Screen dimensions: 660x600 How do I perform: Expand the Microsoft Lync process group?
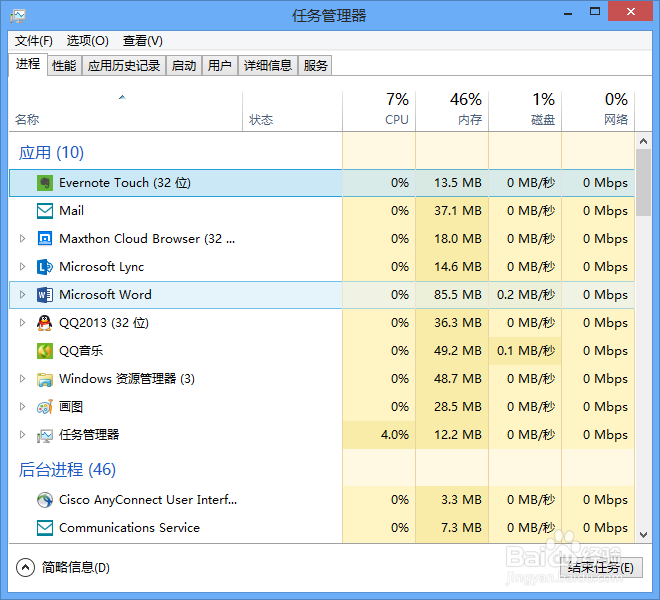click(x=23, y=267)
